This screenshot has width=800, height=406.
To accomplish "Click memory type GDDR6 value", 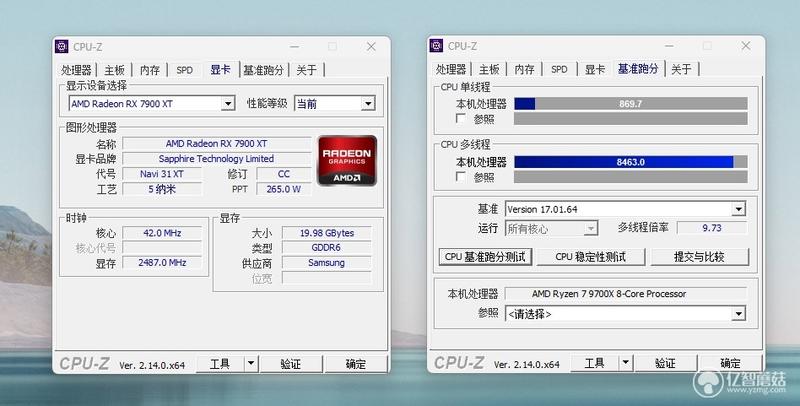I will (x=327, y=248).
